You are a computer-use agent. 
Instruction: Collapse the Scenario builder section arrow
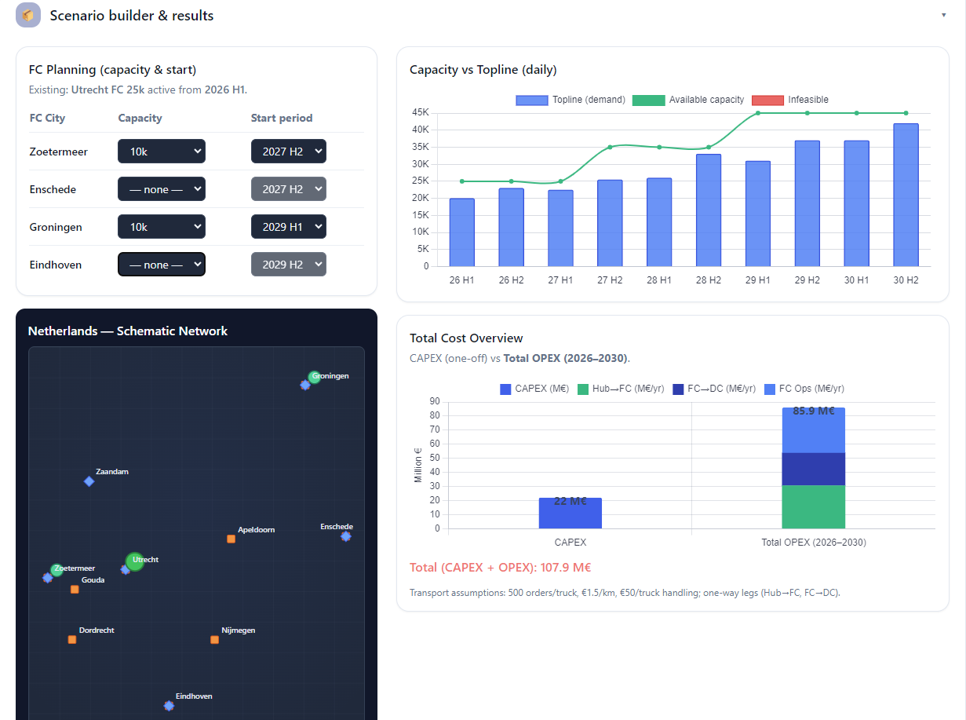point(943,15)
